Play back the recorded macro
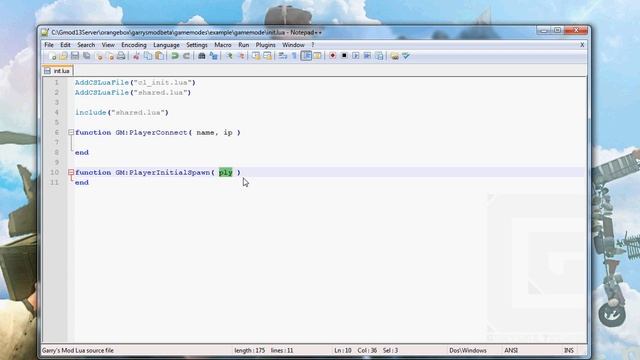 coord(356,56)
